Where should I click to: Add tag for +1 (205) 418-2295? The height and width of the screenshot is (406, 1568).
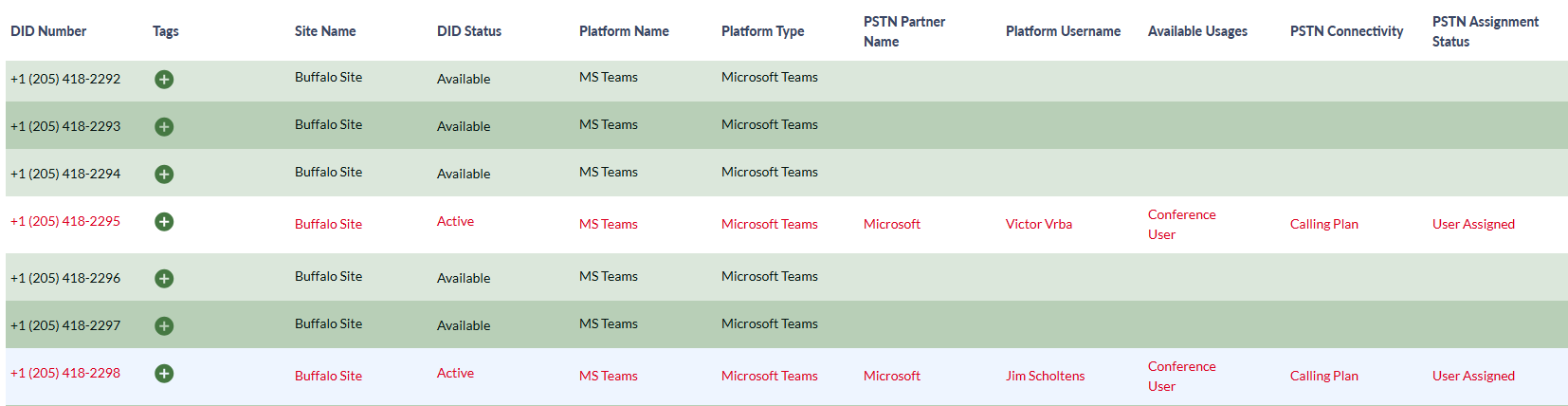tap(164, 222)
